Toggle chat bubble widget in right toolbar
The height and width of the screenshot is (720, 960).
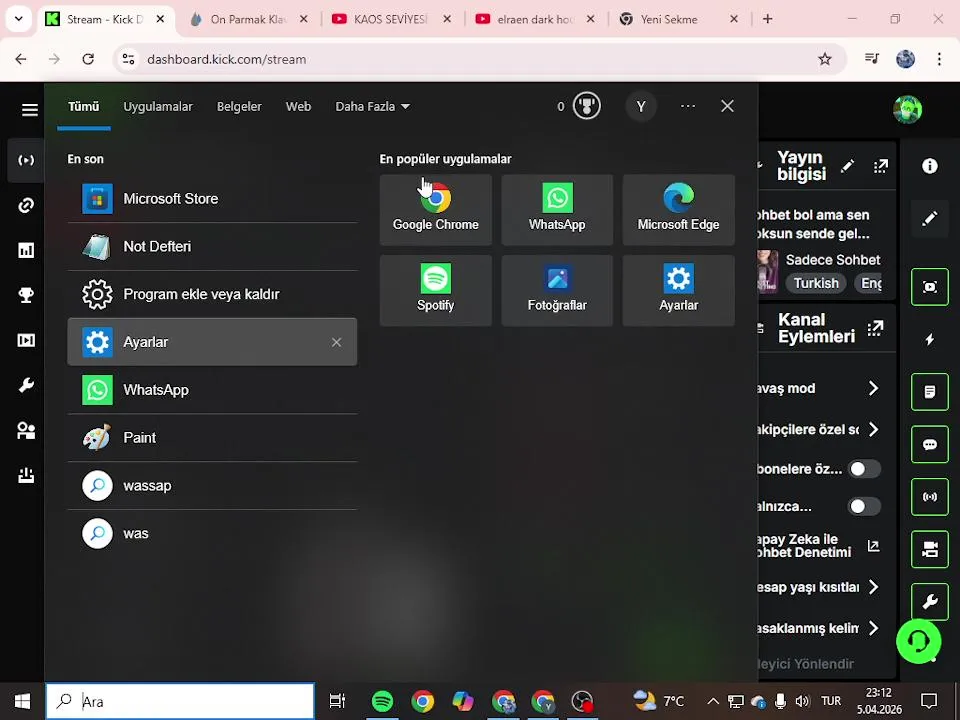point(929,444)
